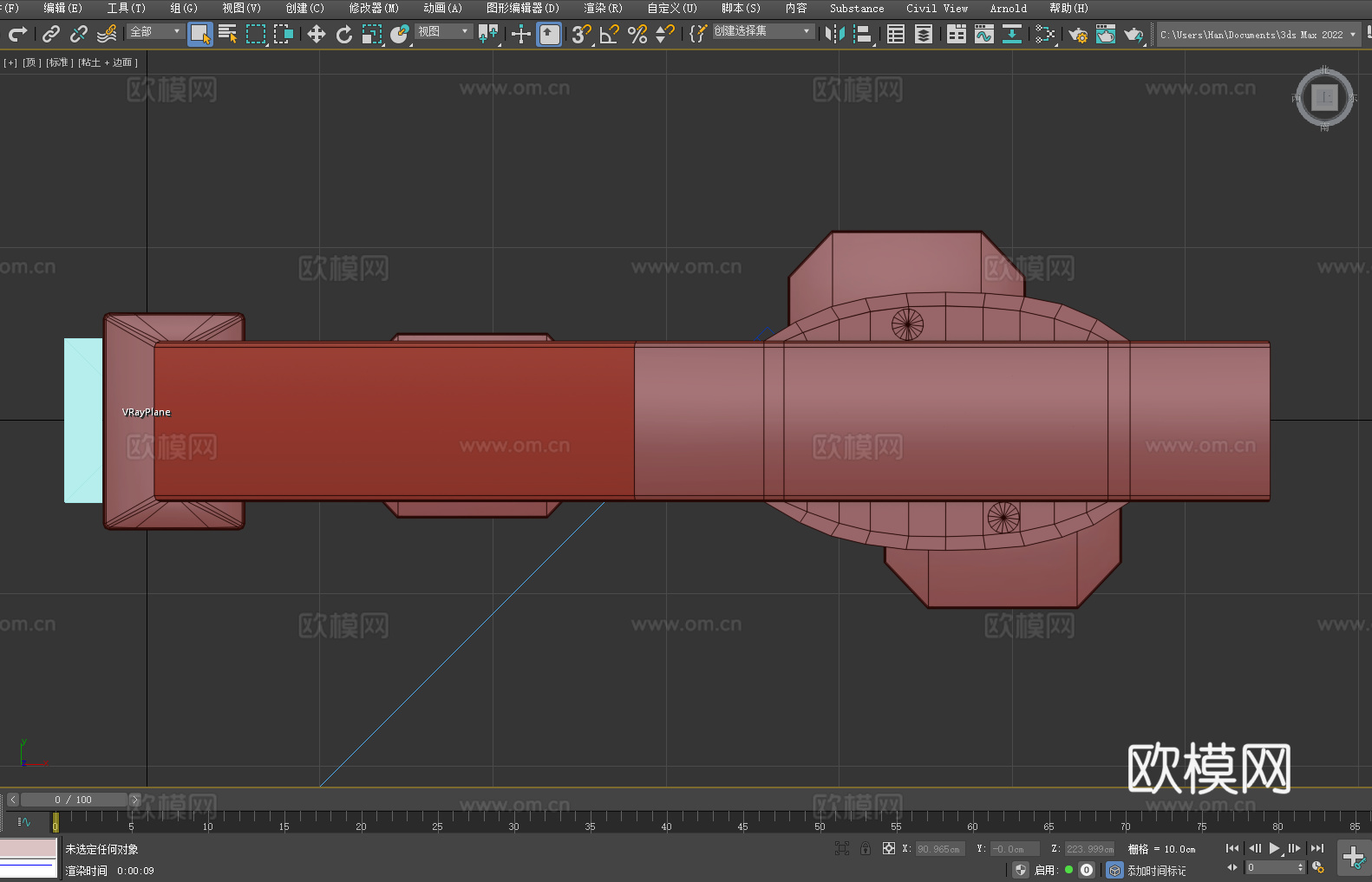Toggle the 3D snaps button
This screenshot has height=882, width=1372.
click(x=581, y=34)
